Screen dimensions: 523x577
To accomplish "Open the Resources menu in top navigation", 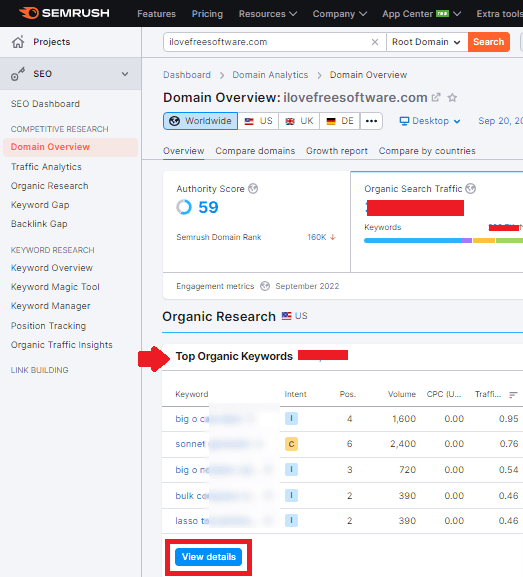I will click(x=268, y=14).
